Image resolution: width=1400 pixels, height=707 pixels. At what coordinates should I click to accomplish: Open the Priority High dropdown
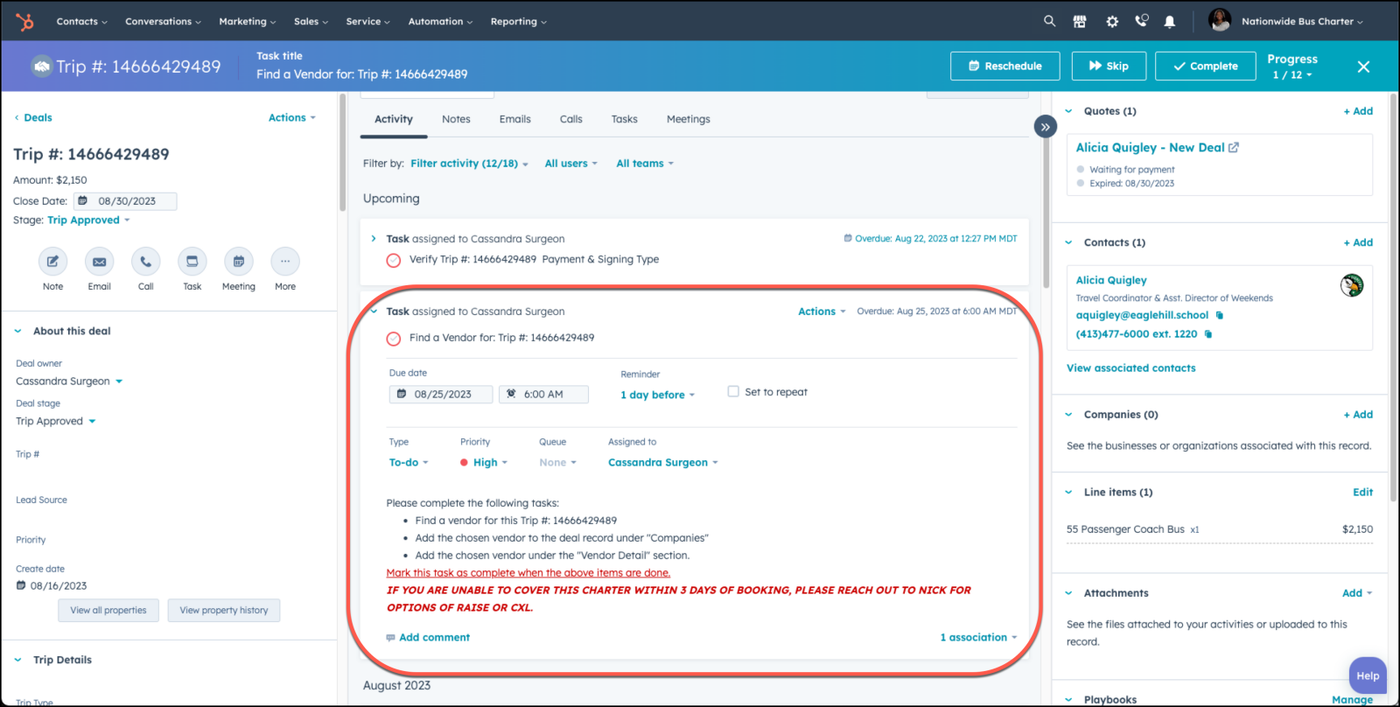click(485, 463)
